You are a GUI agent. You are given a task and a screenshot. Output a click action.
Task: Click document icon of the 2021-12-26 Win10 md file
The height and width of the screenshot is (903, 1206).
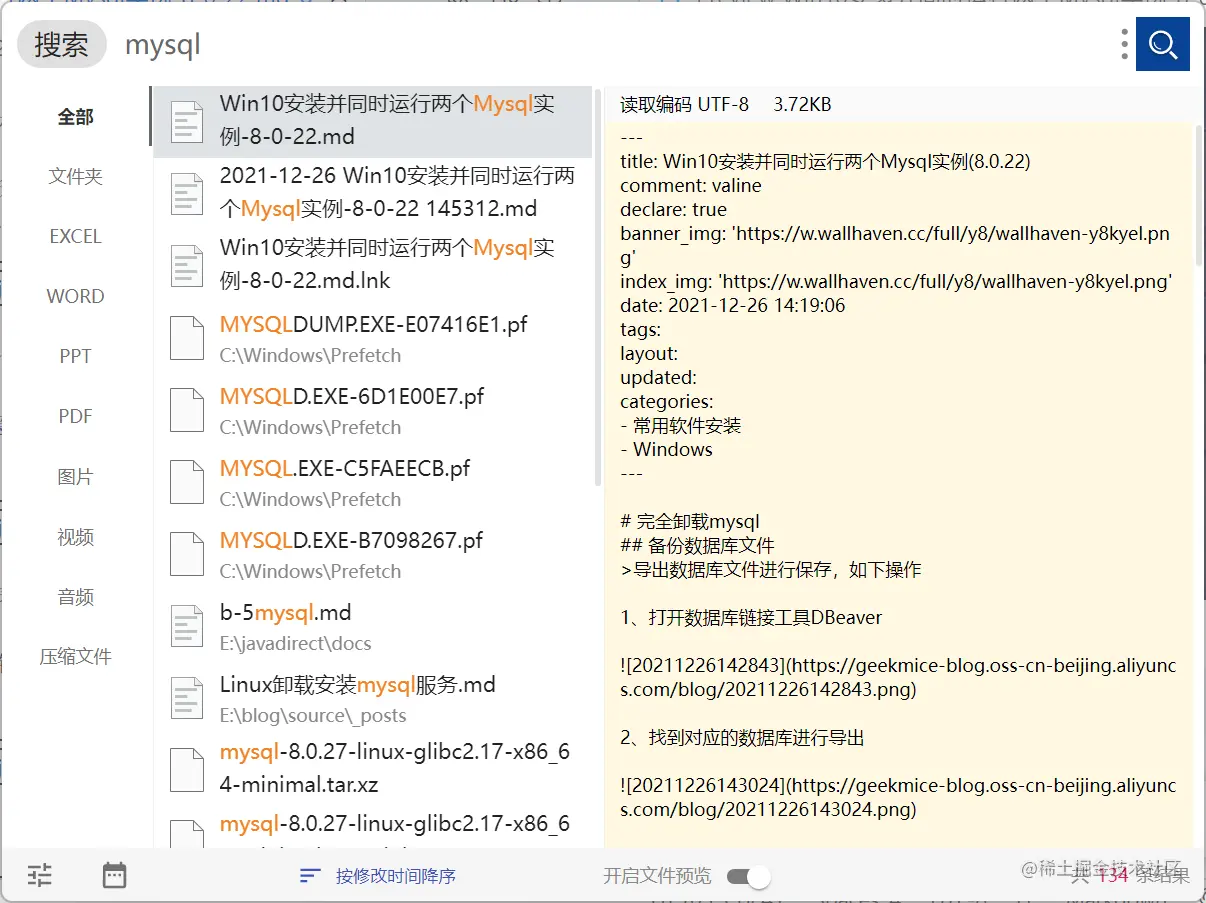pos(187,193)
